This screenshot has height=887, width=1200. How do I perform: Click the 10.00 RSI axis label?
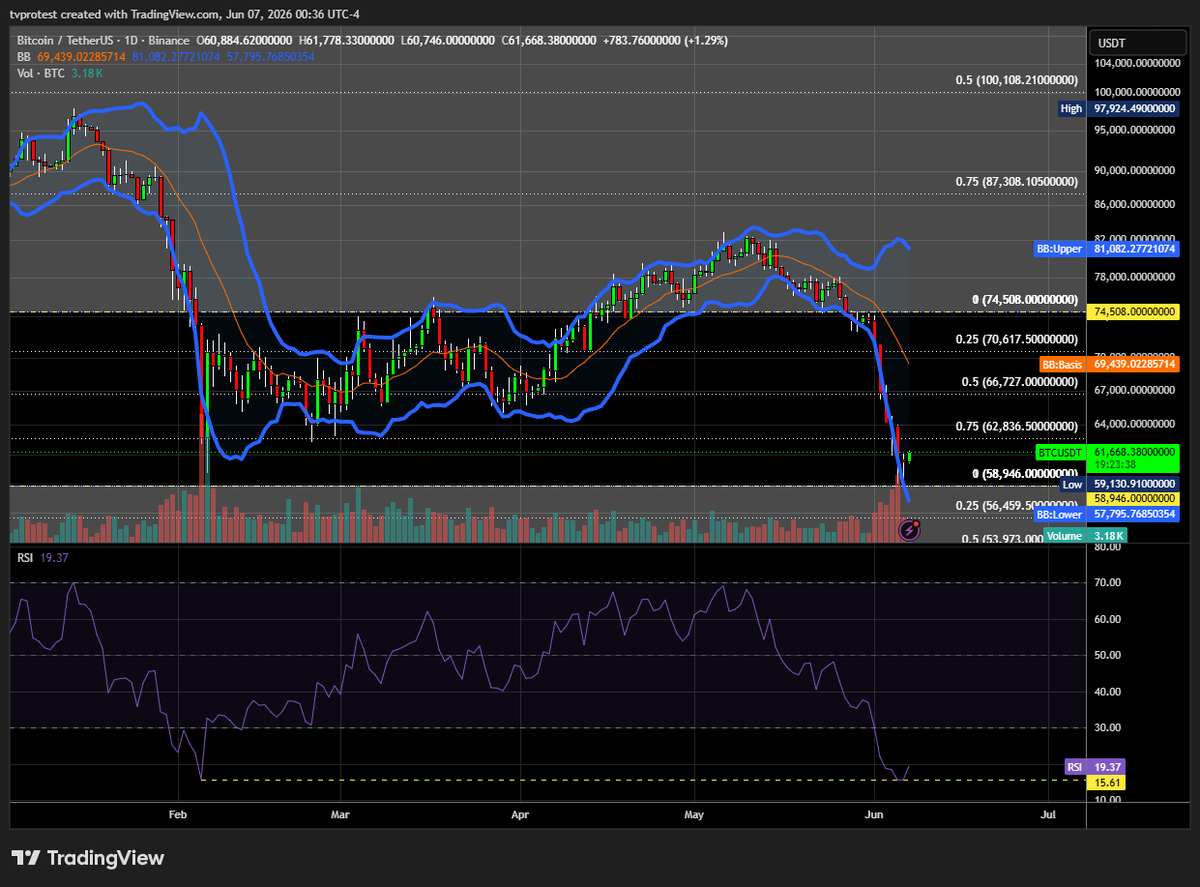[1108, 801]
